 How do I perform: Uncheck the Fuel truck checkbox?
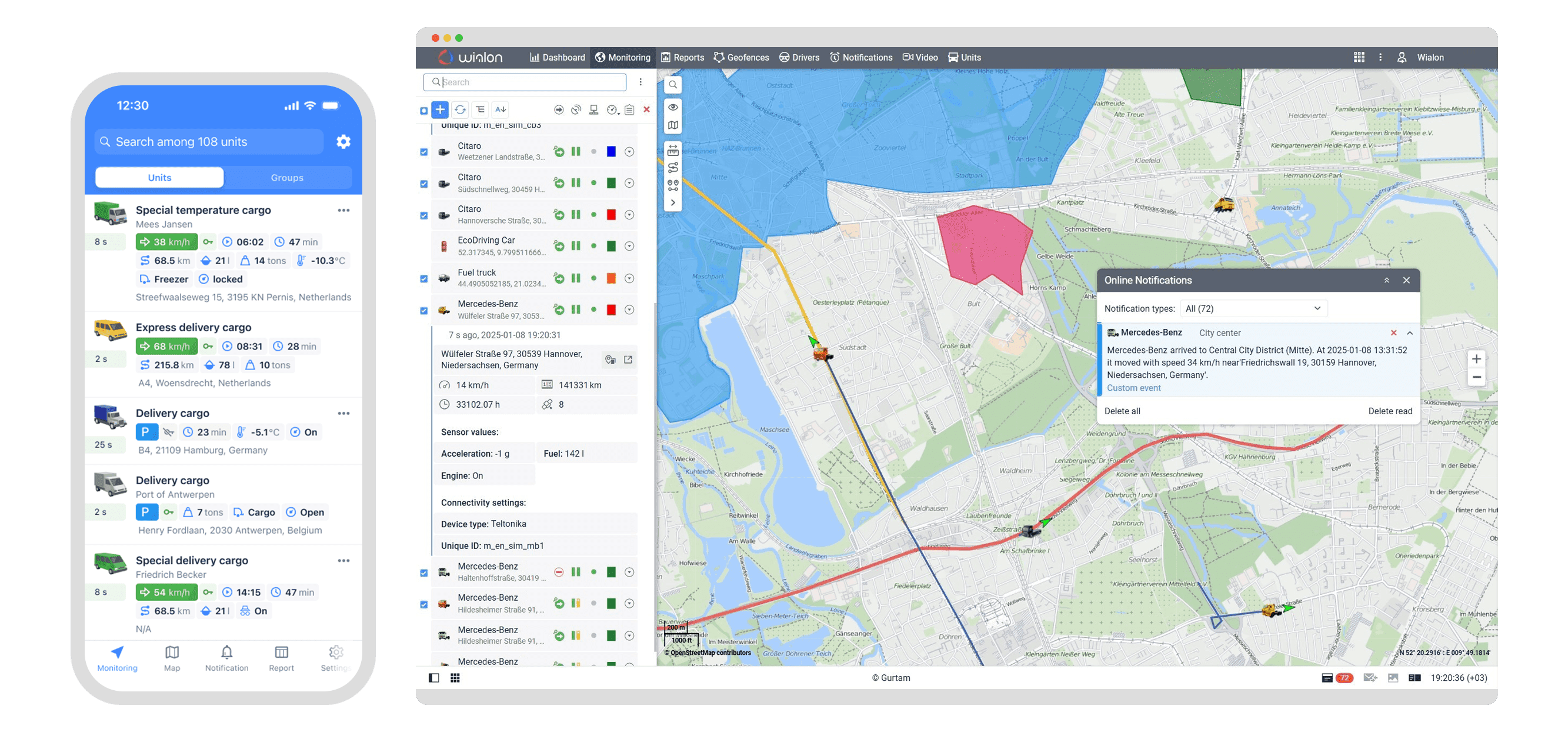coord(423,278)
